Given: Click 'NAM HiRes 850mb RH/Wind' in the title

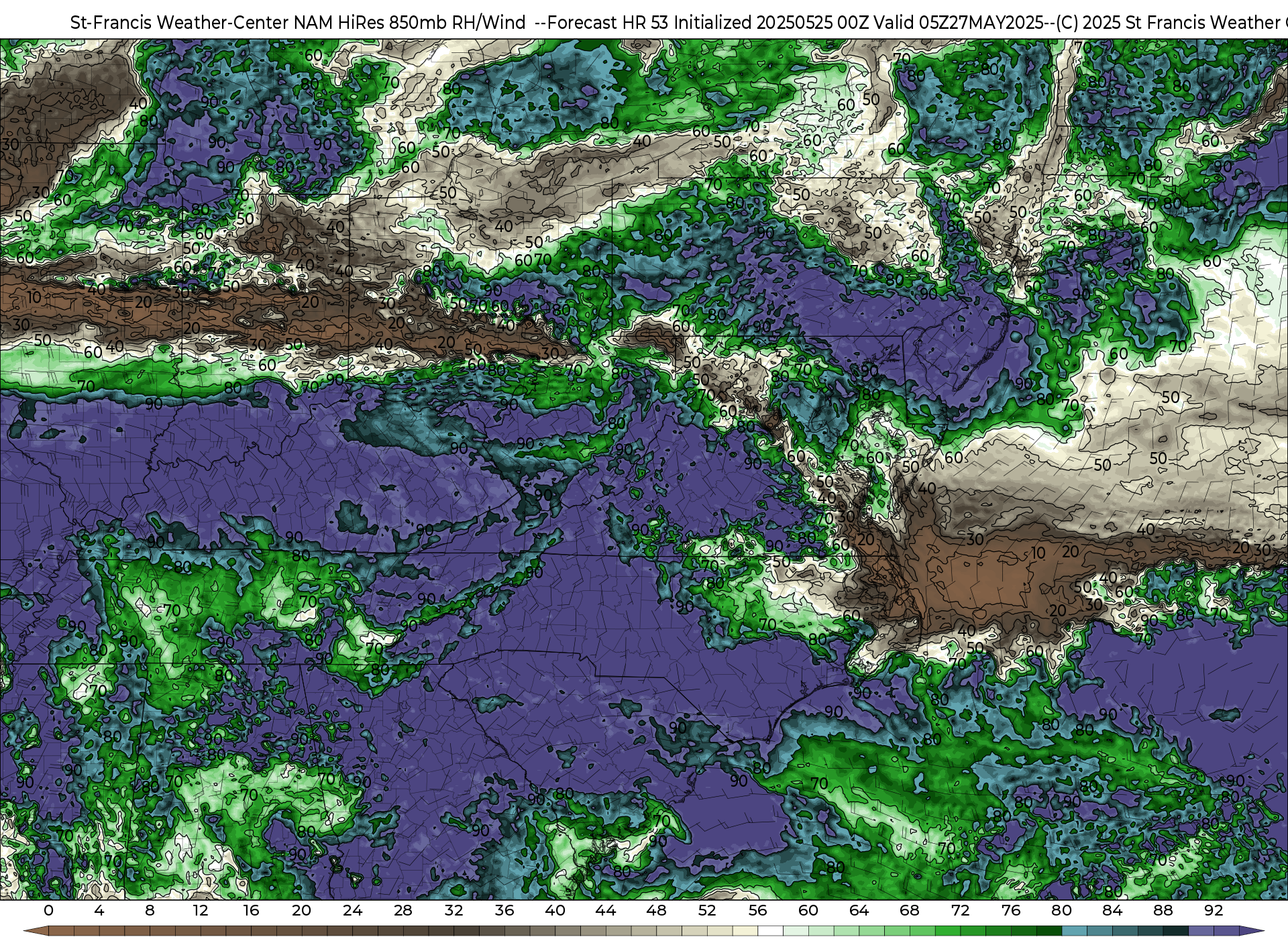Looking at the screenshot, I should (x=410, y=23).
